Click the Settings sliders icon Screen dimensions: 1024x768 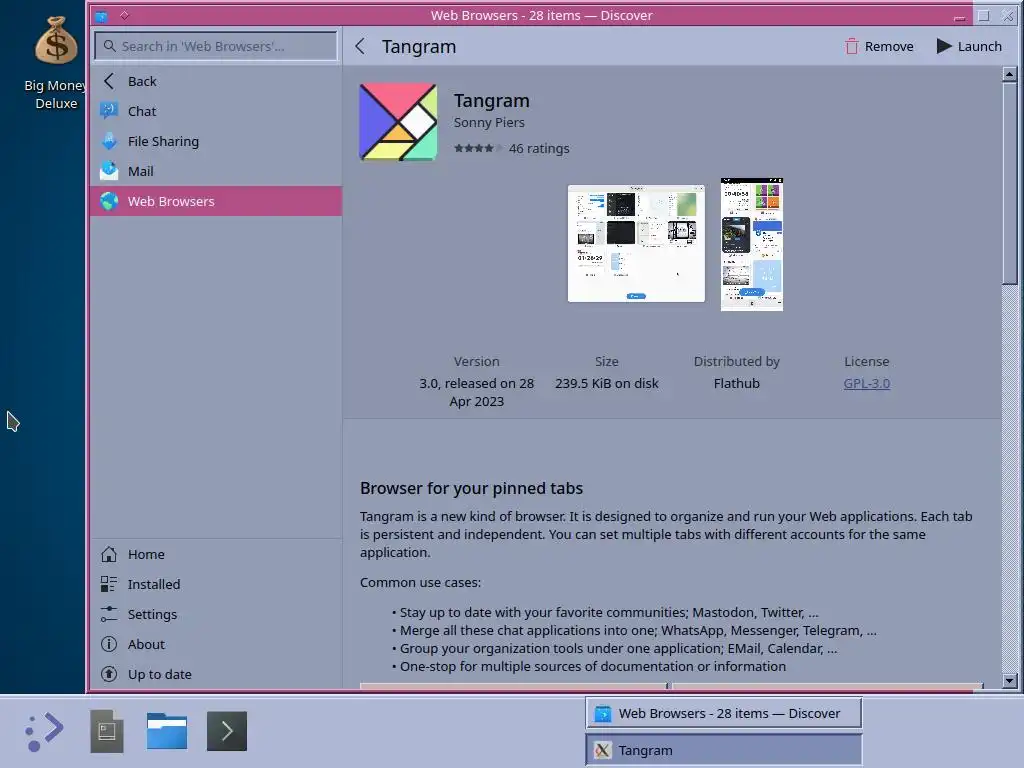click(109, 614)
